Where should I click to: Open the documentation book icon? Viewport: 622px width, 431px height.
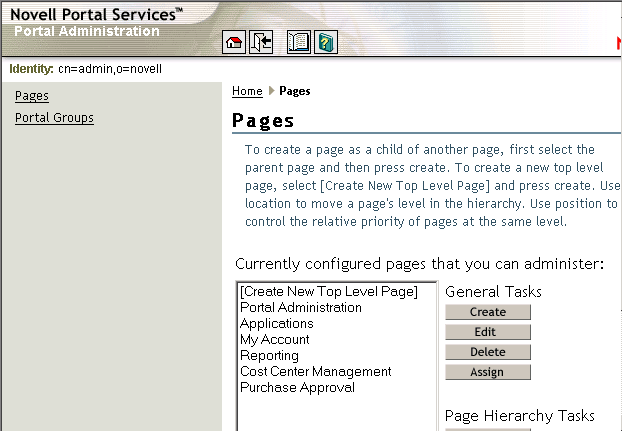point(299,42)
